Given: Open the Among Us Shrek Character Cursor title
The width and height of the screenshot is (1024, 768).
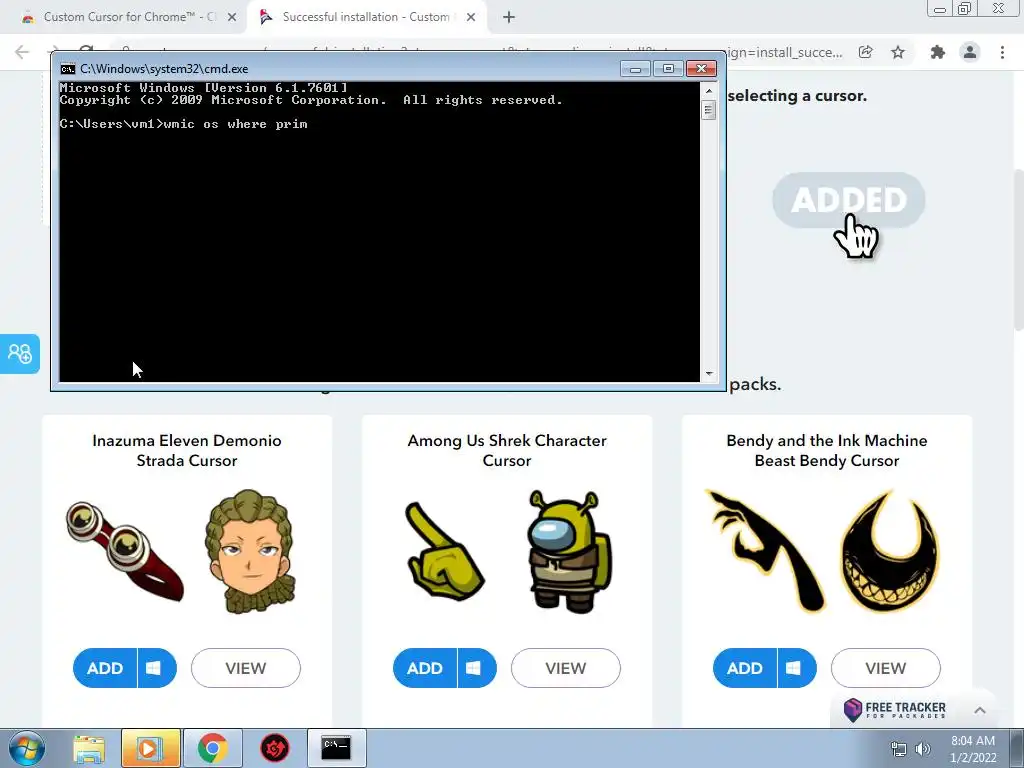Looking at the screenshot, I should (x=507, y=451).
